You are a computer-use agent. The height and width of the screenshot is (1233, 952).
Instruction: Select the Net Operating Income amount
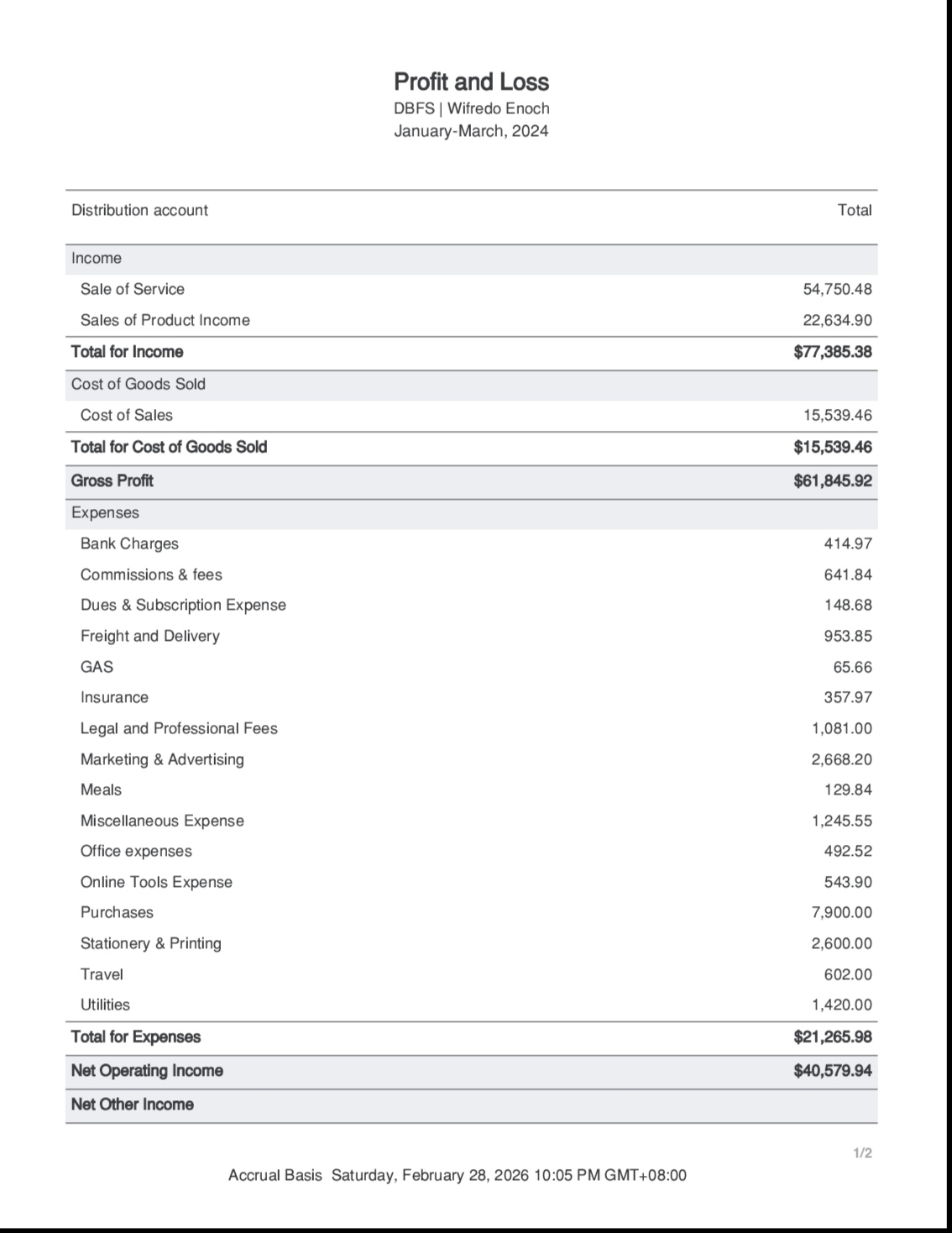point(832,1071)
